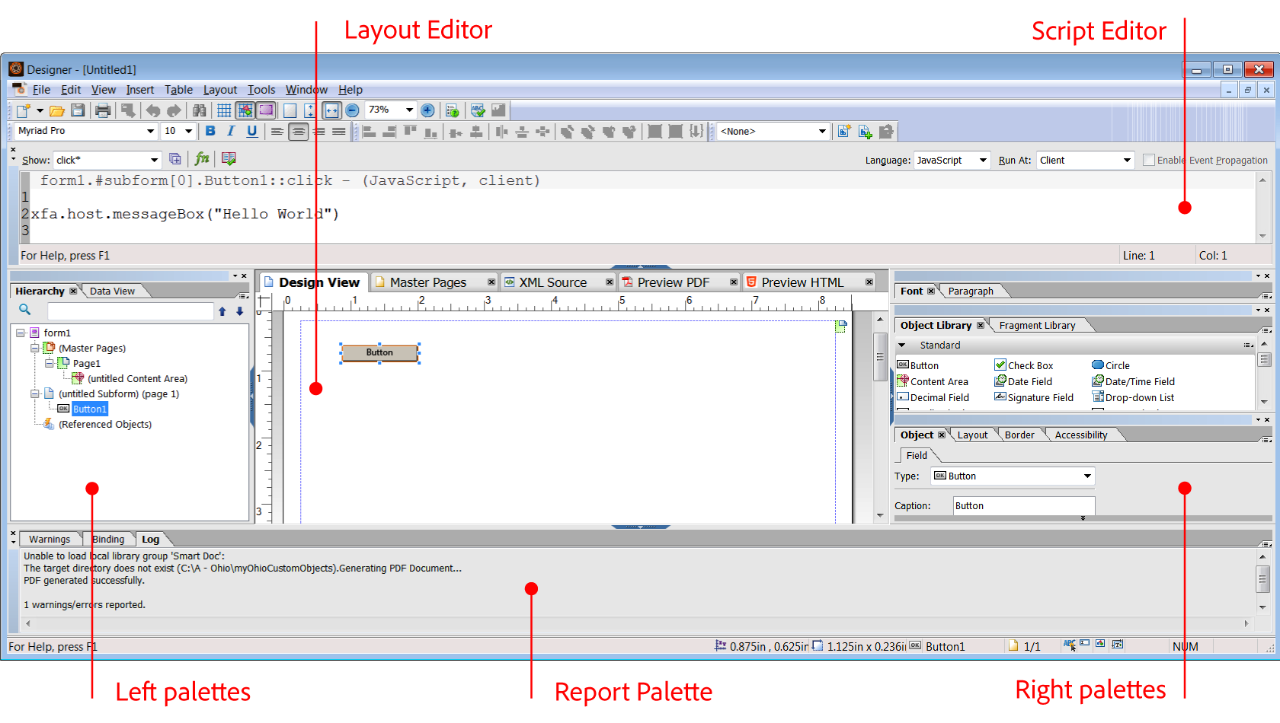Open the Run At dropdown showing Client
The width and height of the screenshot is (1280, 723).
(x=1085, y=159)
